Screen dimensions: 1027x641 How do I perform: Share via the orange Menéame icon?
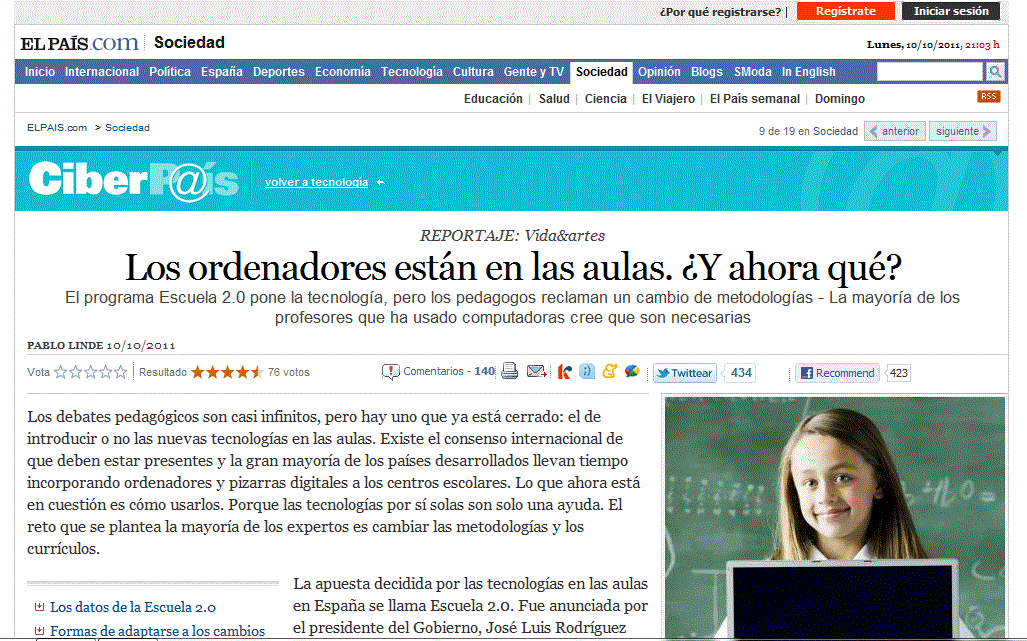[x=609, y=371]
